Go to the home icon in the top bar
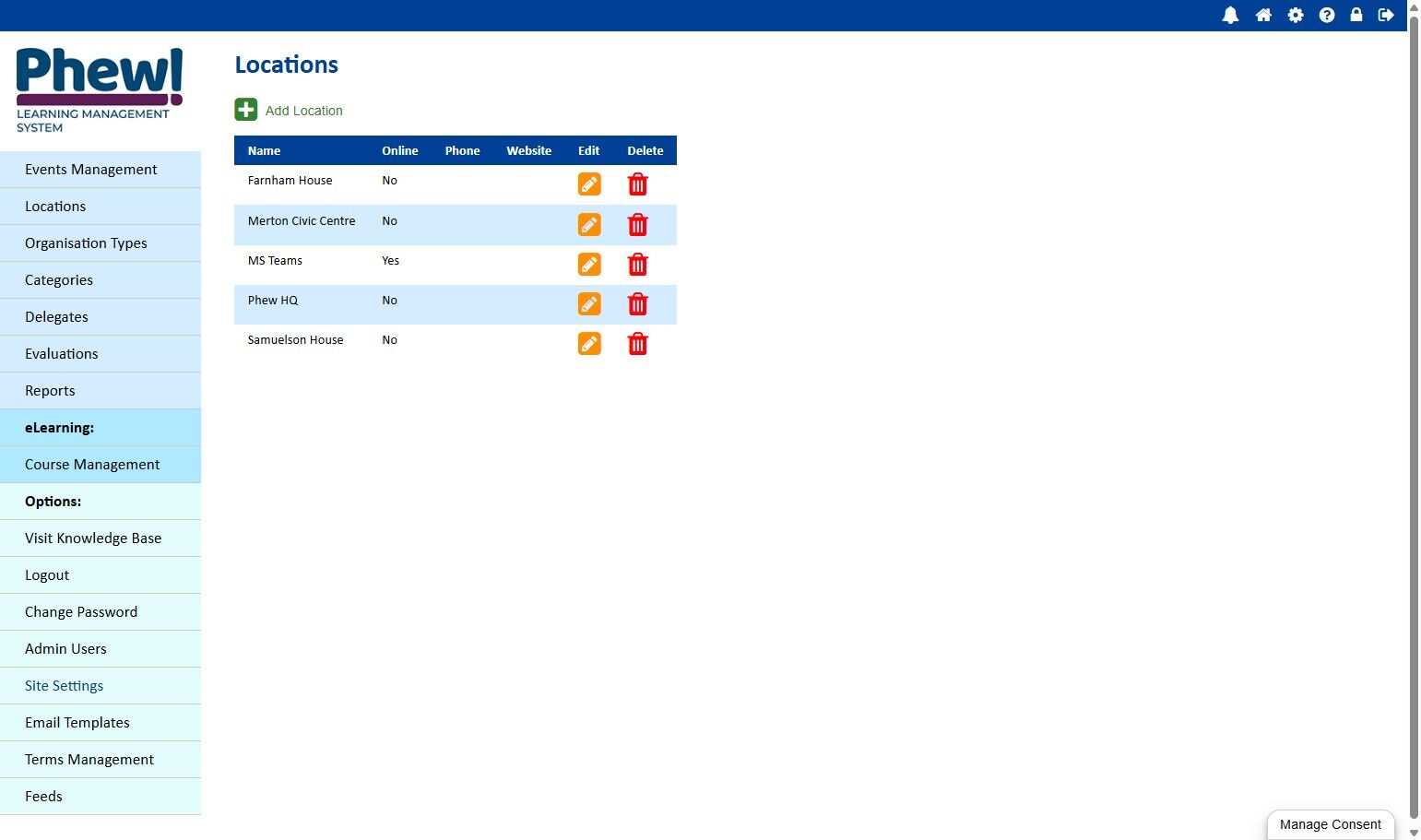 1263,15
